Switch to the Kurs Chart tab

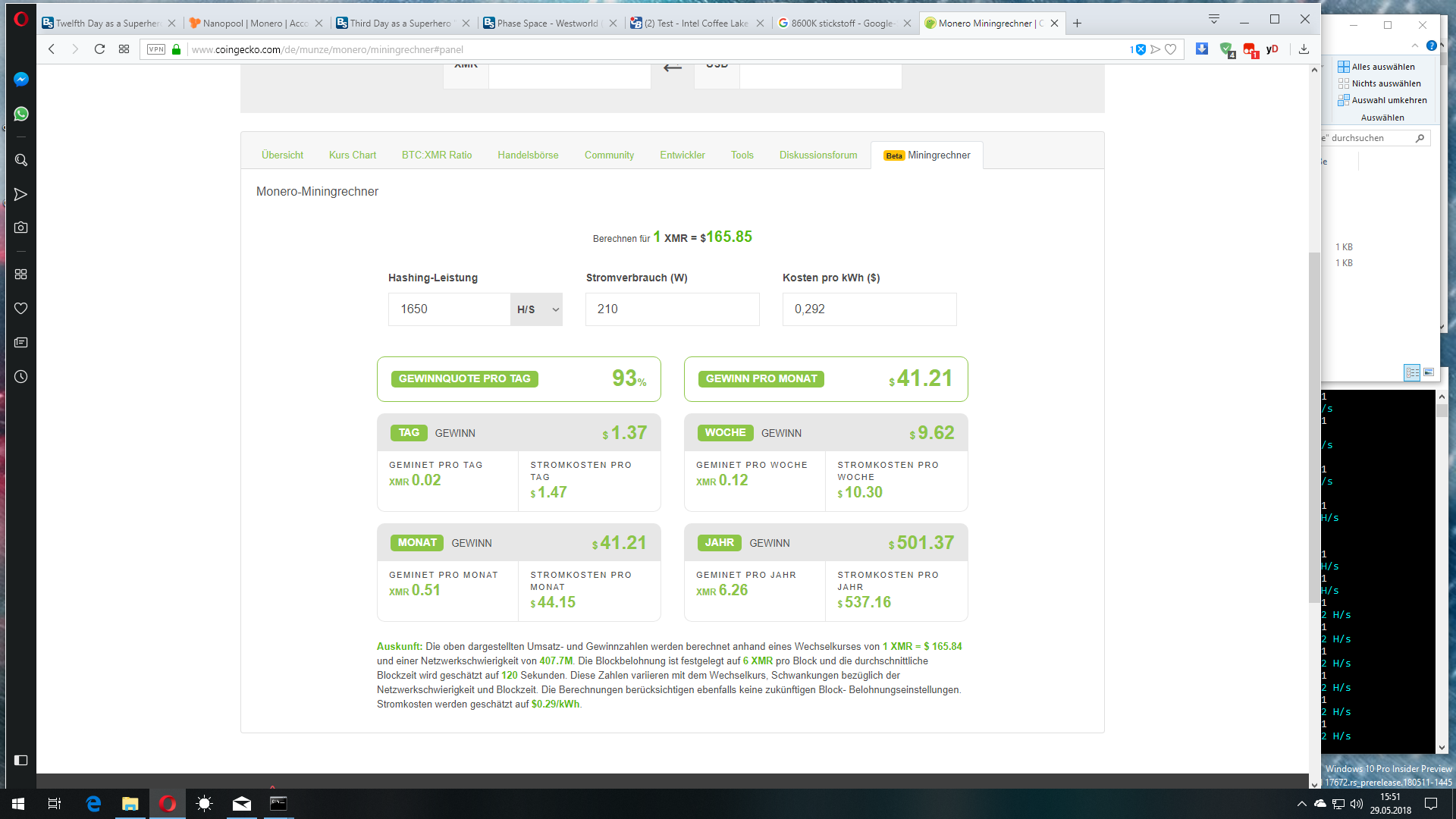[353, 155]
